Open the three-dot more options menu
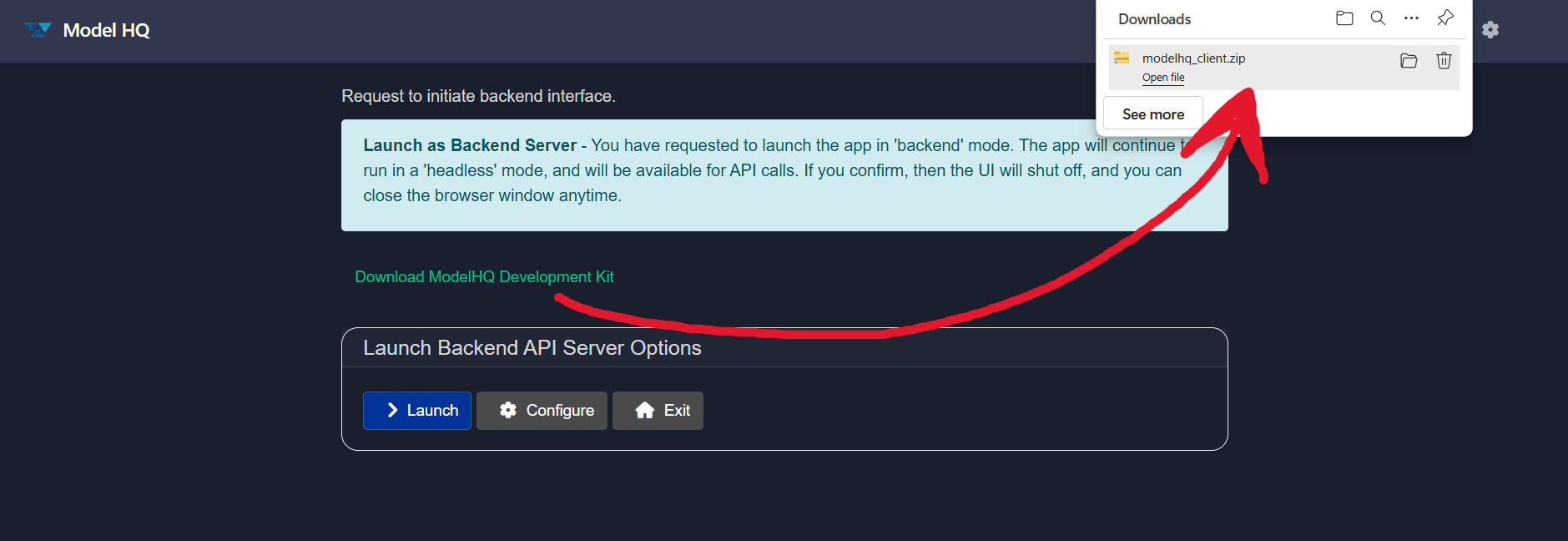Viewport: 1568px width, 541px height. tap(1411, 18)
